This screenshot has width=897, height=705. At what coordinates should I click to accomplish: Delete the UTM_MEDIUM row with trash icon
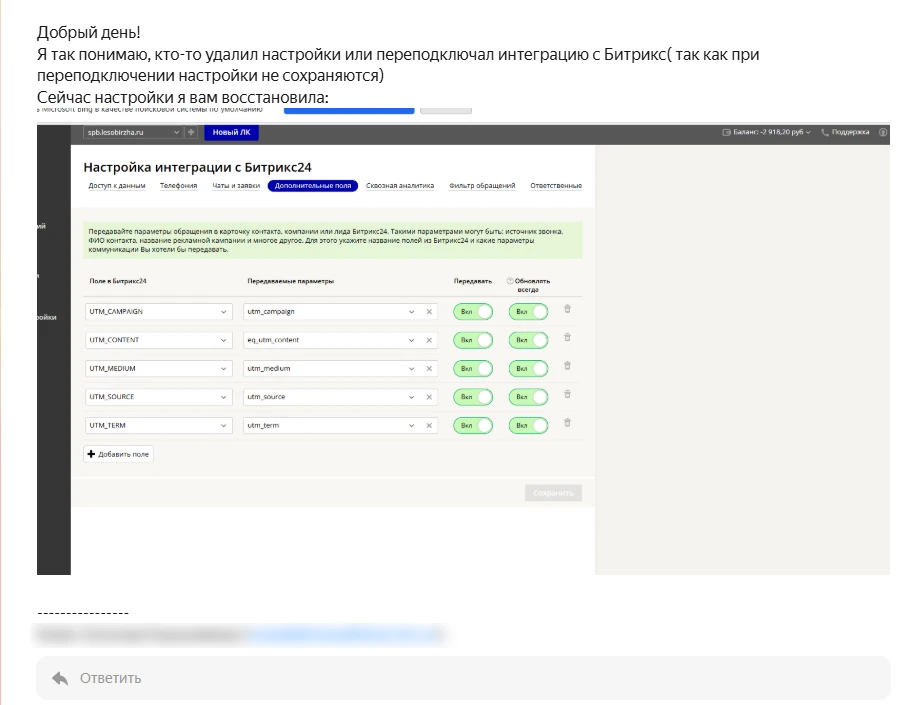tap(567, 366)
